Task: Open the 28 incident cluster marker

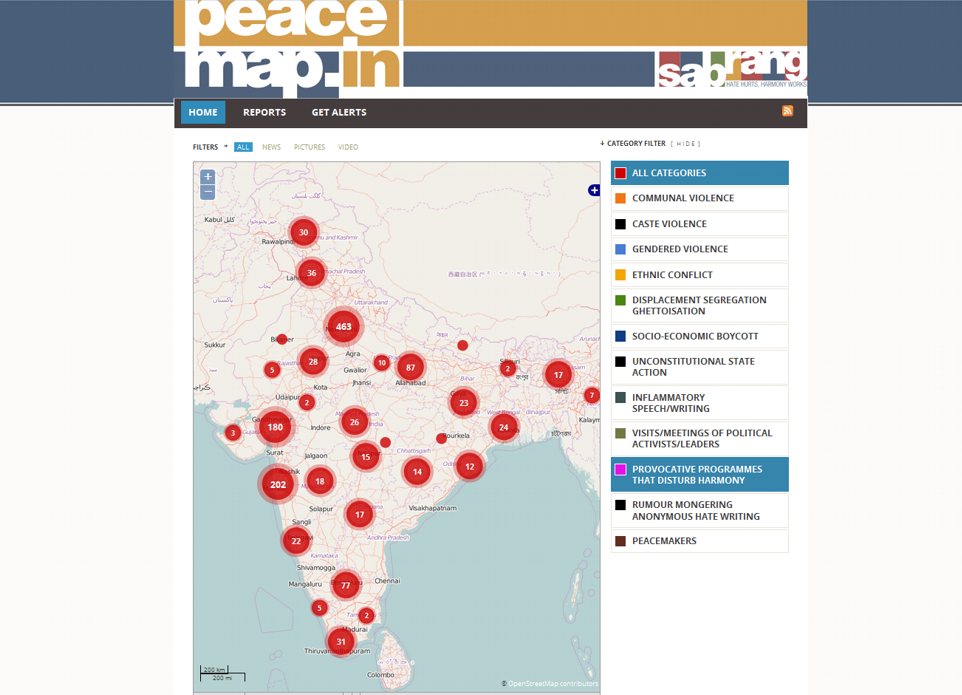Action: [x=313, y=361]
